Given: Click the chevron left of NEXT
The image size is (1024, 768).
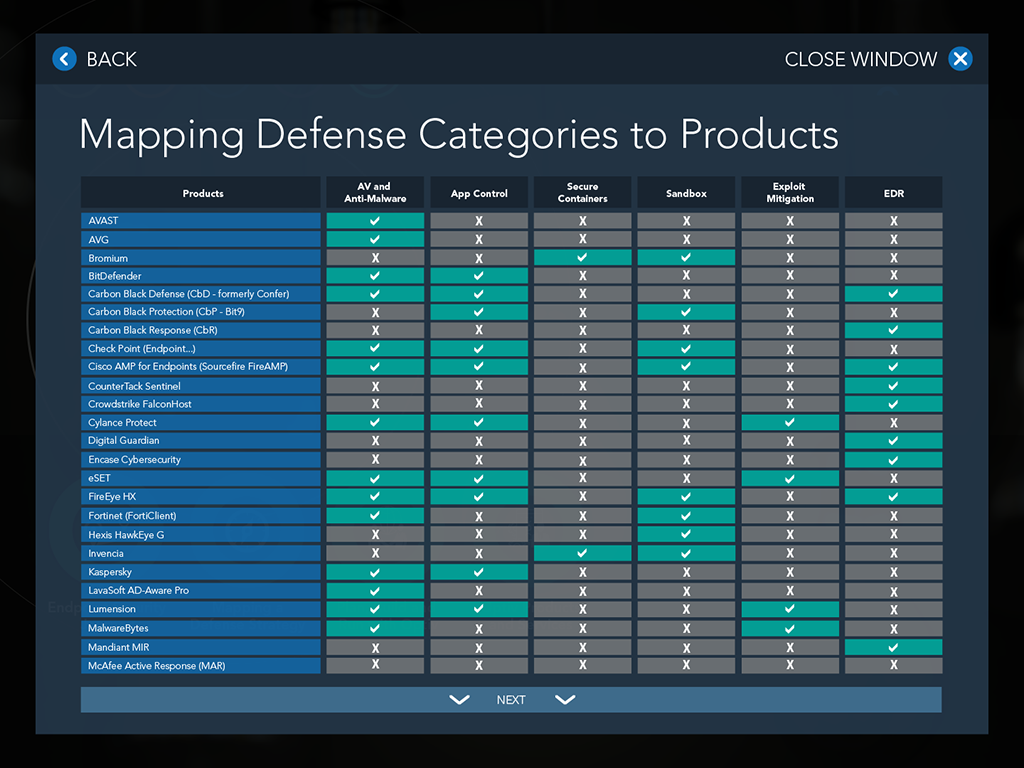Looking at the screenshot, I should [x=460, y=699].
